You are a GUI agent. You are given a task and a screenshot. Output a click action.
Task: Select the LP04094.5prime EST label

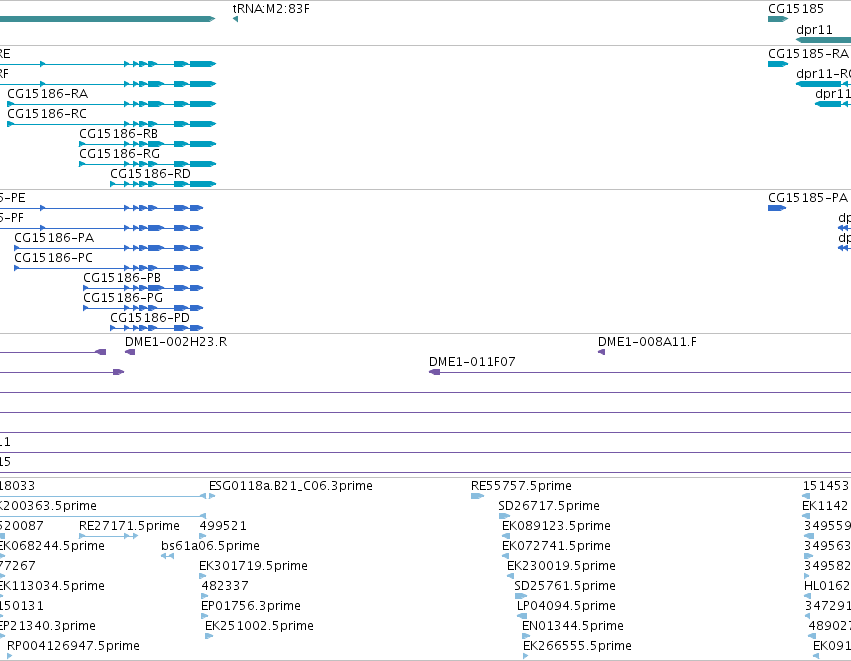[x=566, y=606]
